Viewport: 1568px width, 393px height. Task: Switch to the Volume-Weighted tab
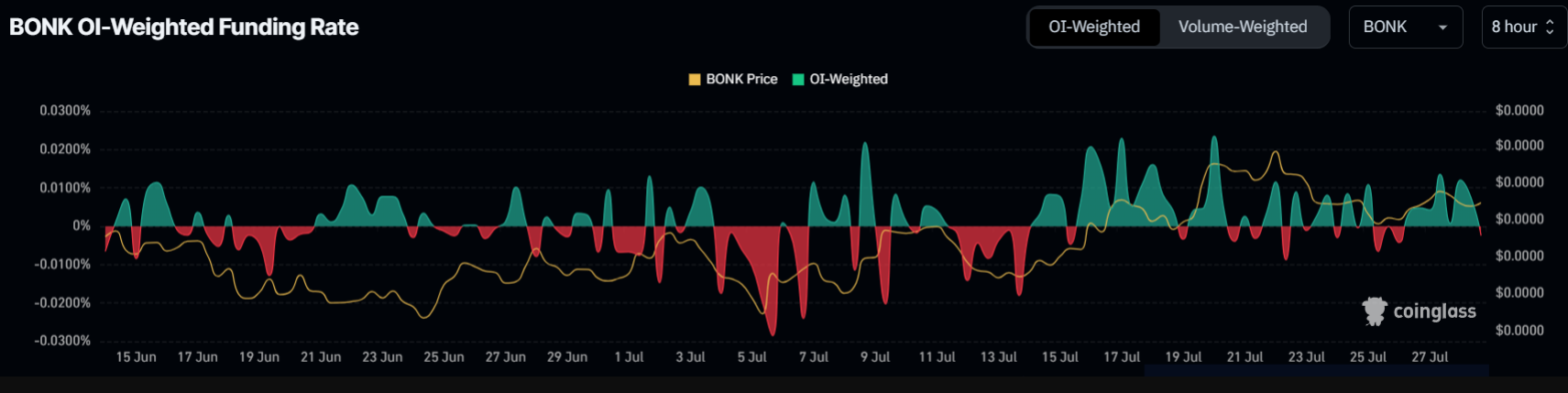point(1243,27)
